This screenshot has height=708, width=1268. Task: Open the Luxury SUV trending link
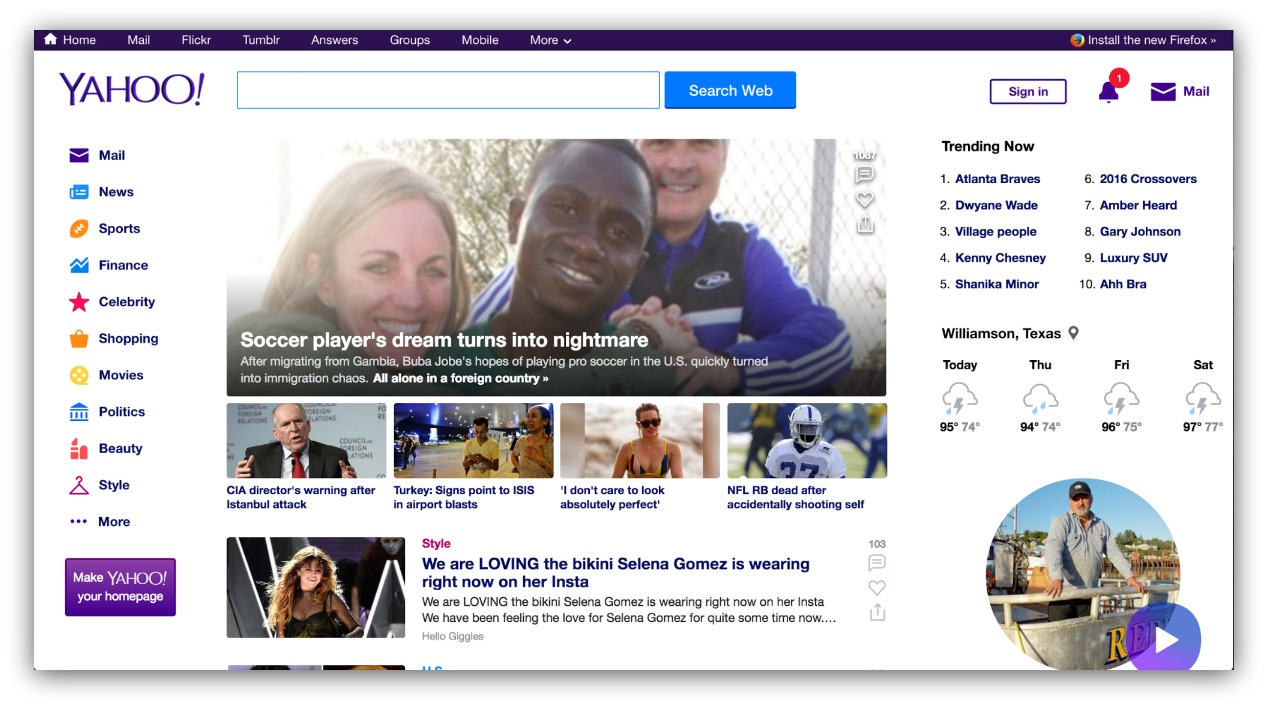point(1134,258)
